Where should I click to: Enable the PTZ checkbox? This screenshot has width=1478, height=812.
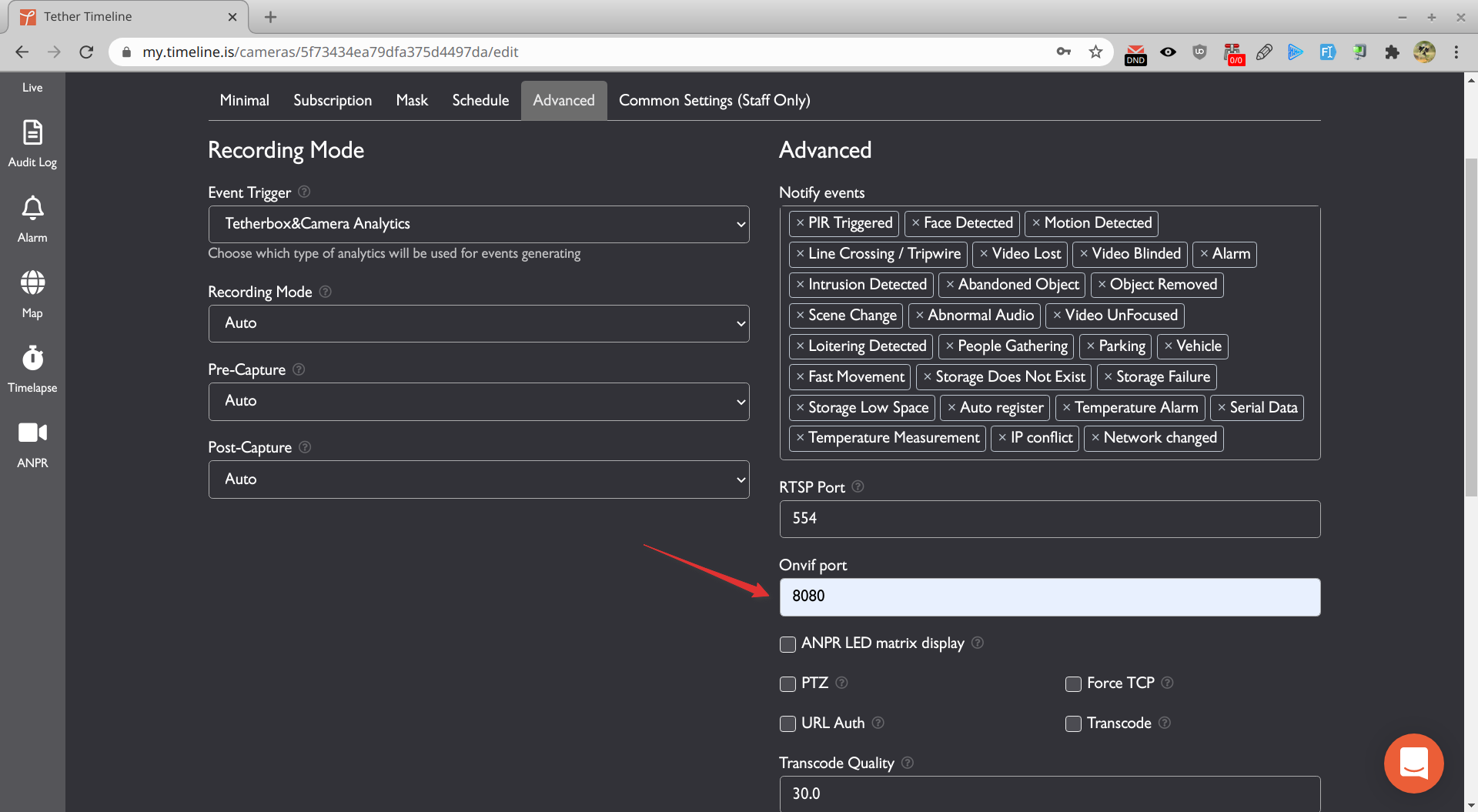coord(787,684)
